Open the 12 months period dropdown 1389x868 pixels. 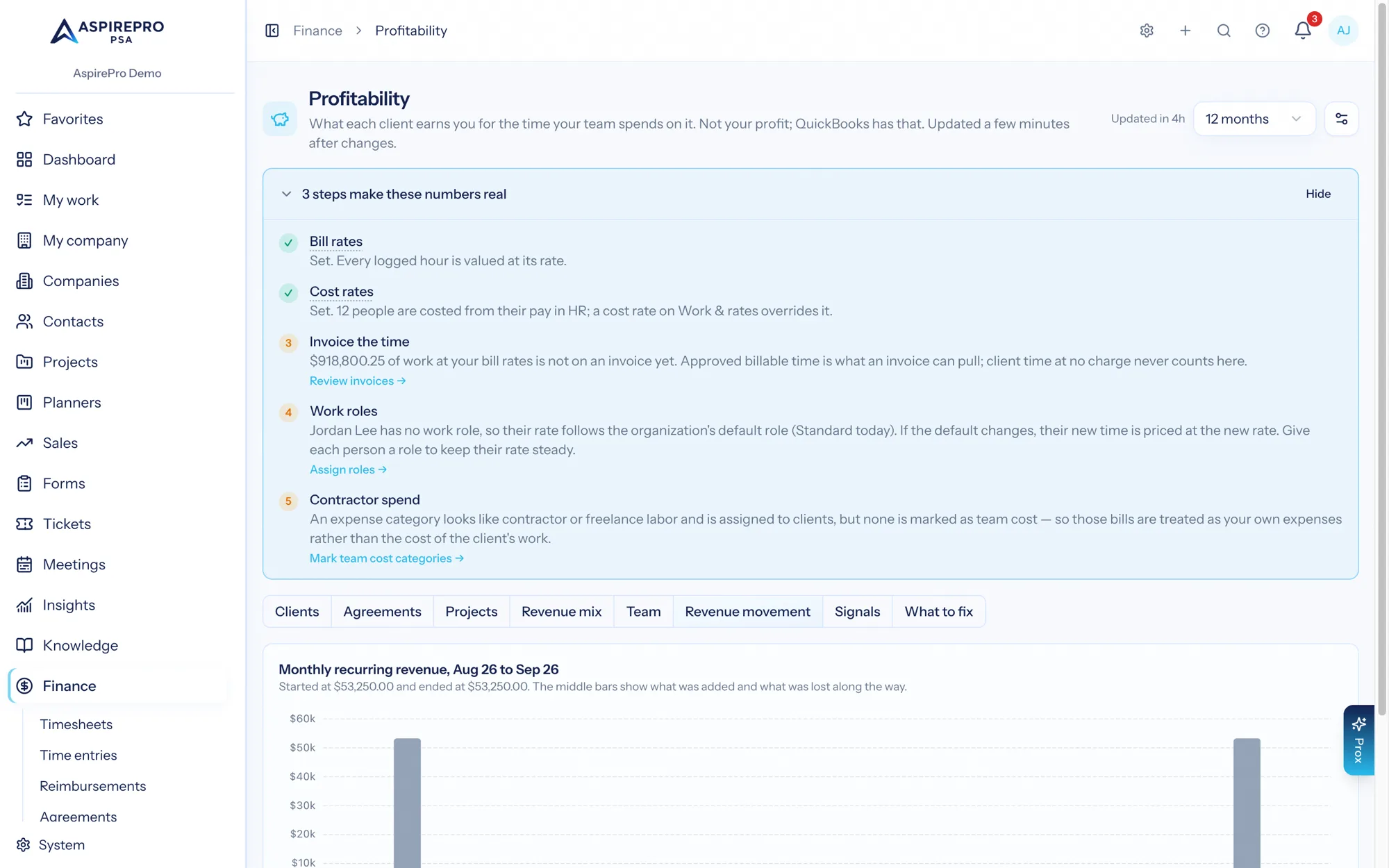coord(1254,119)
